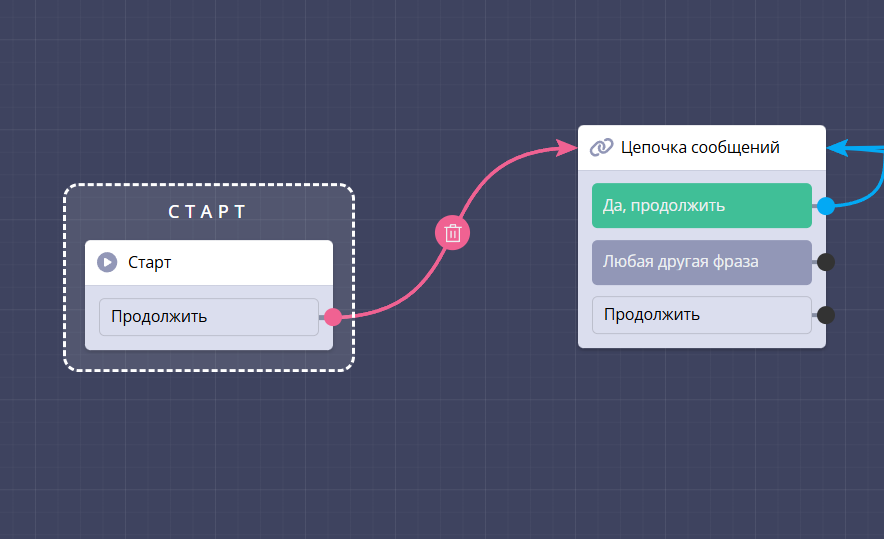884x539 pixels.
Task: Click the chain link icon in message block
Action: (601, 148)
